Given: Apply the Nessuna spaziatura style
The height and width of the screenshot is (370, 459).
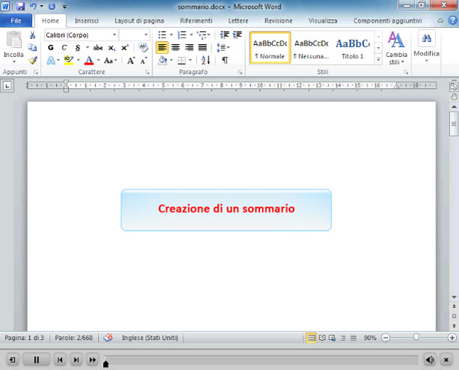Looking at the screenshot, I should (x=311, y=48).
